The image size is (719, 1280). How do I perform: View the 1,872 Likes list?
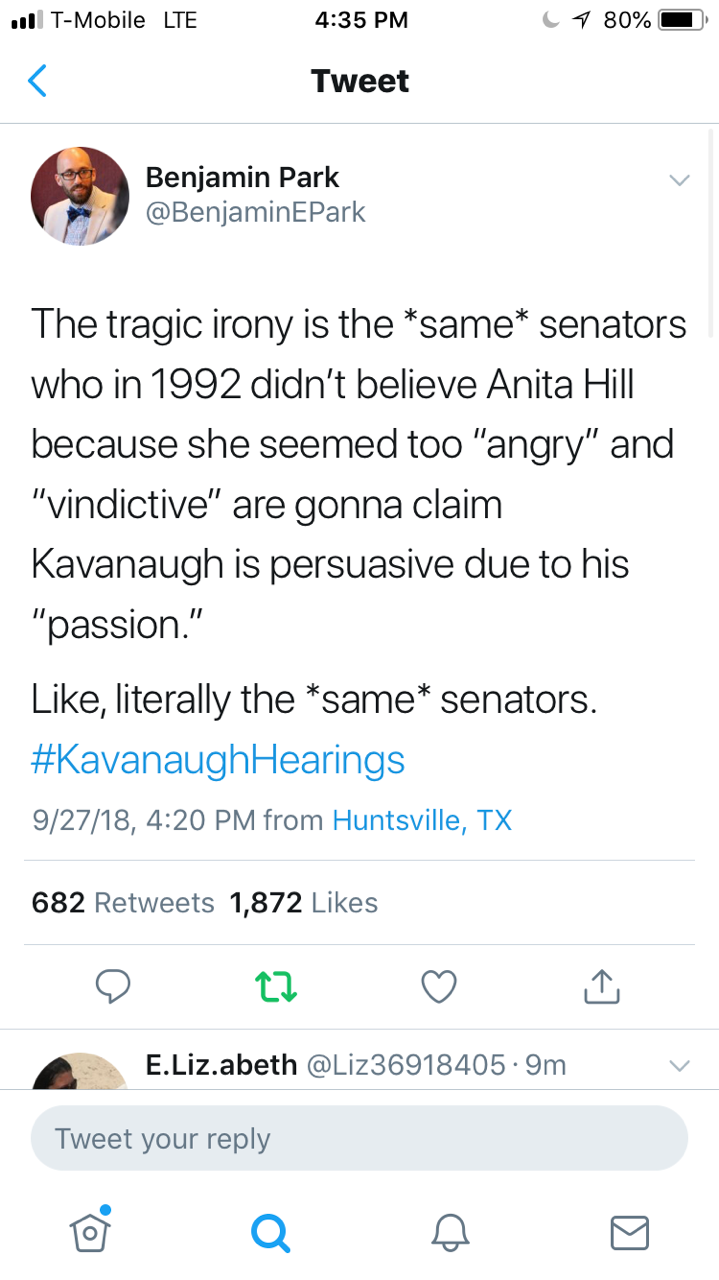pos(304,903)
